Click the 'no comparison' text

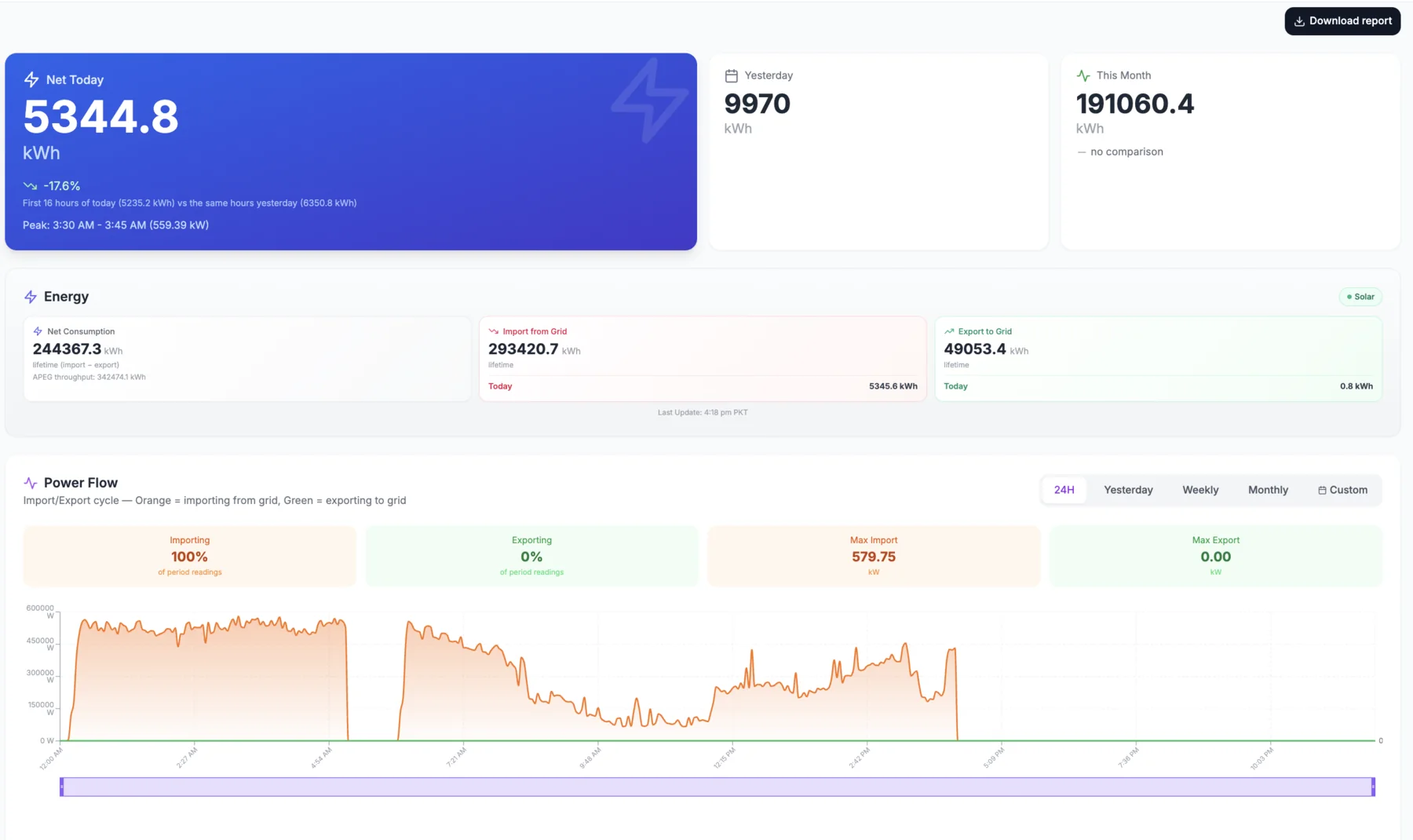(1126, 152)
